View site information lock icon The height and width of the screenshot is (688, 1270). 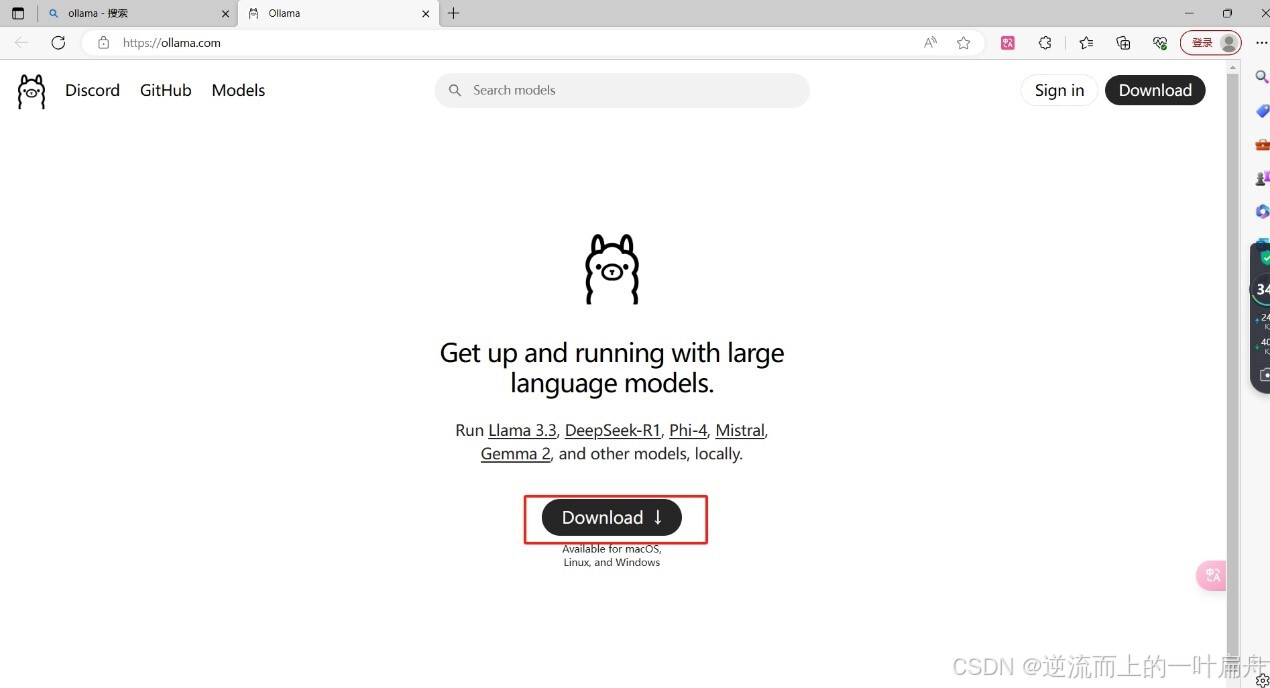[102, 43]
